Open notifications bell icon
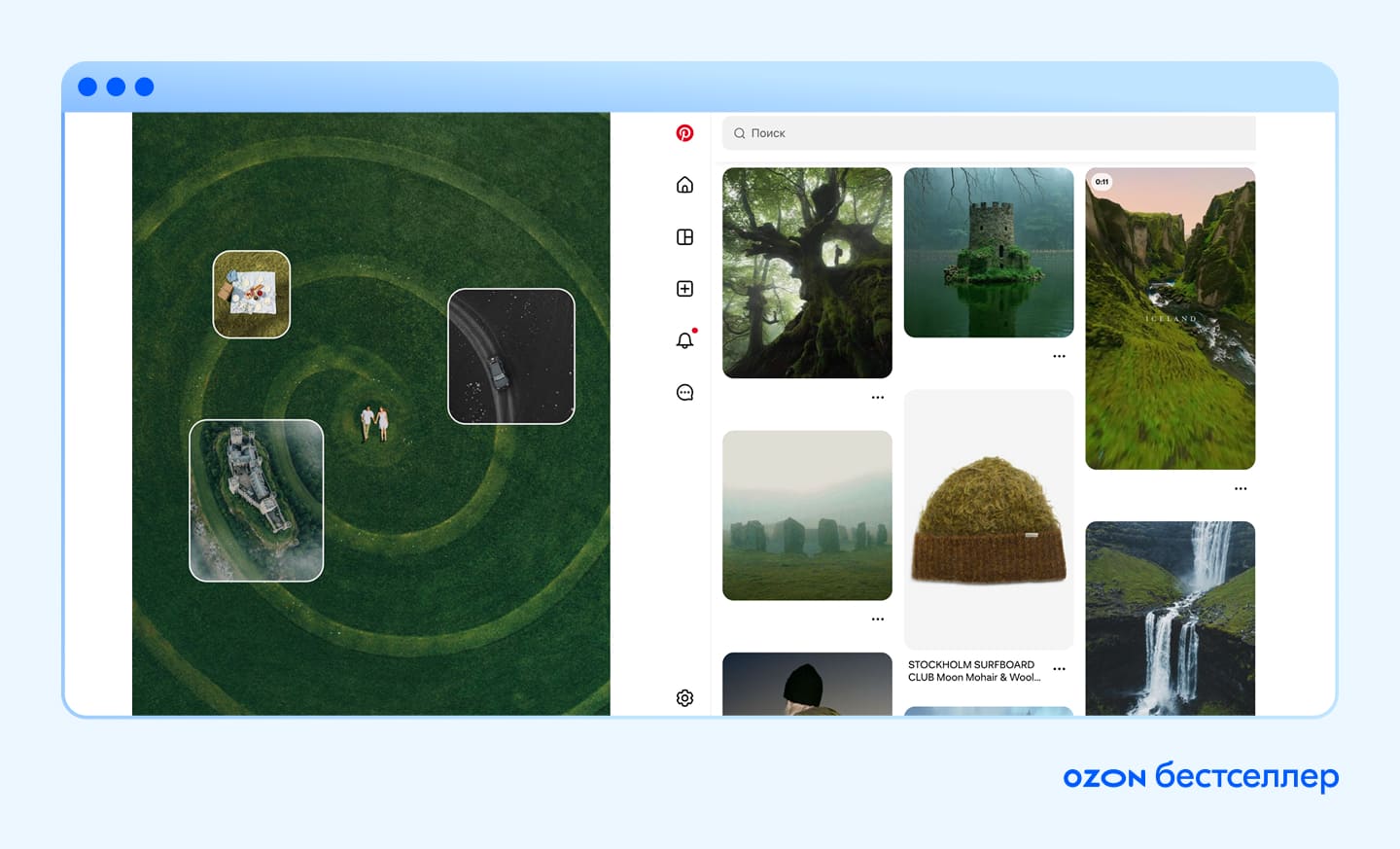The width and height of the screenshot is (1400, 849). tap(685, 339)
